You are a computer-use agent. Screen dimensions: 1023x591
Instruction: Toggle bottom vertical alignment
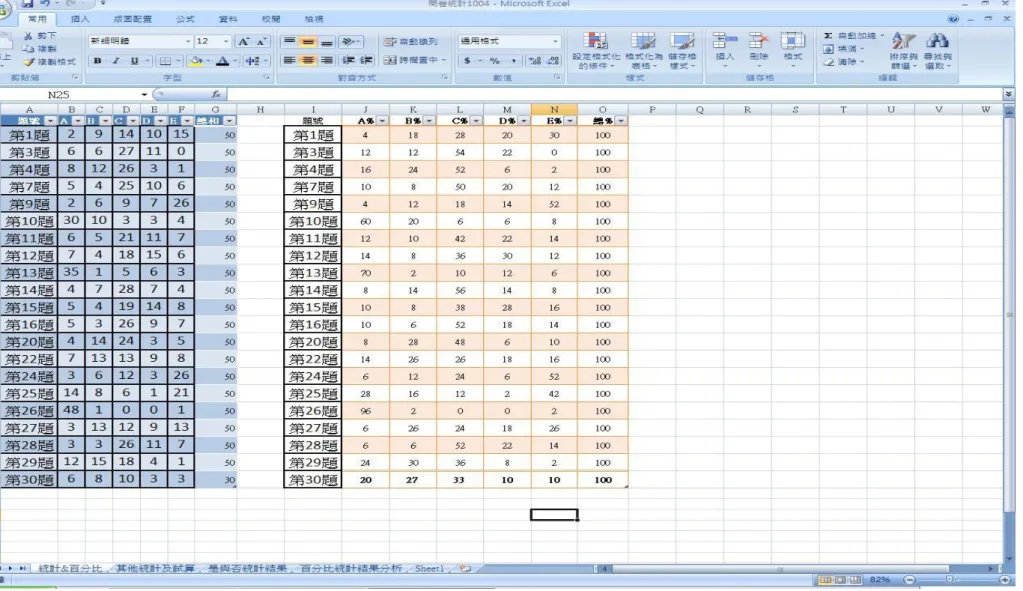pyautogui.click(x=326, y=41)
